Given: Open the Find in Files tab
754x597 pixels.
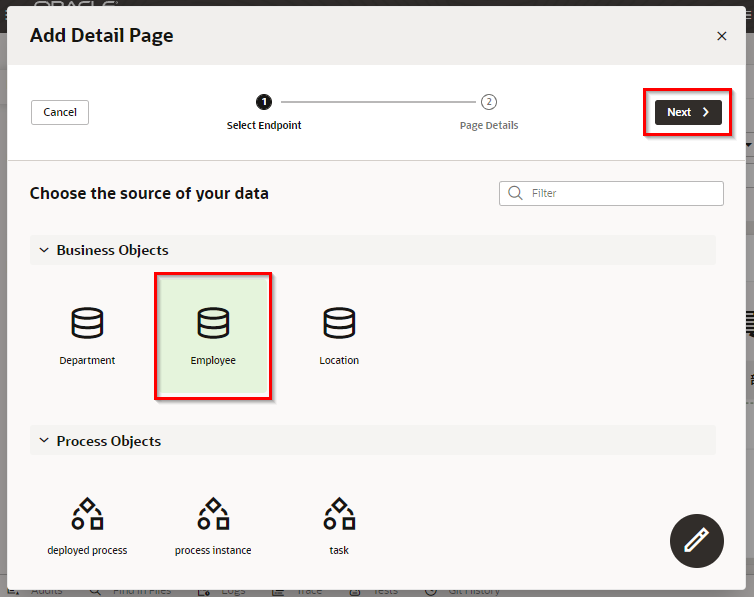Looking at the screenshot, I should pos(140,590).
